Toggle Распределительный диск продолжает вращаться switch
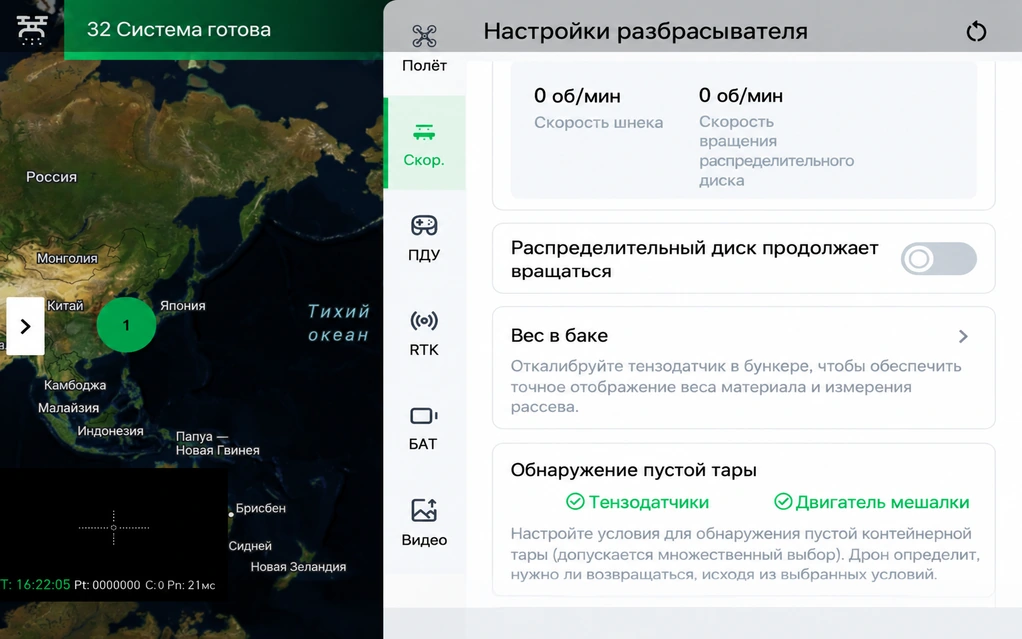Viewport: 1022px width, 639px height. (939, 259)
